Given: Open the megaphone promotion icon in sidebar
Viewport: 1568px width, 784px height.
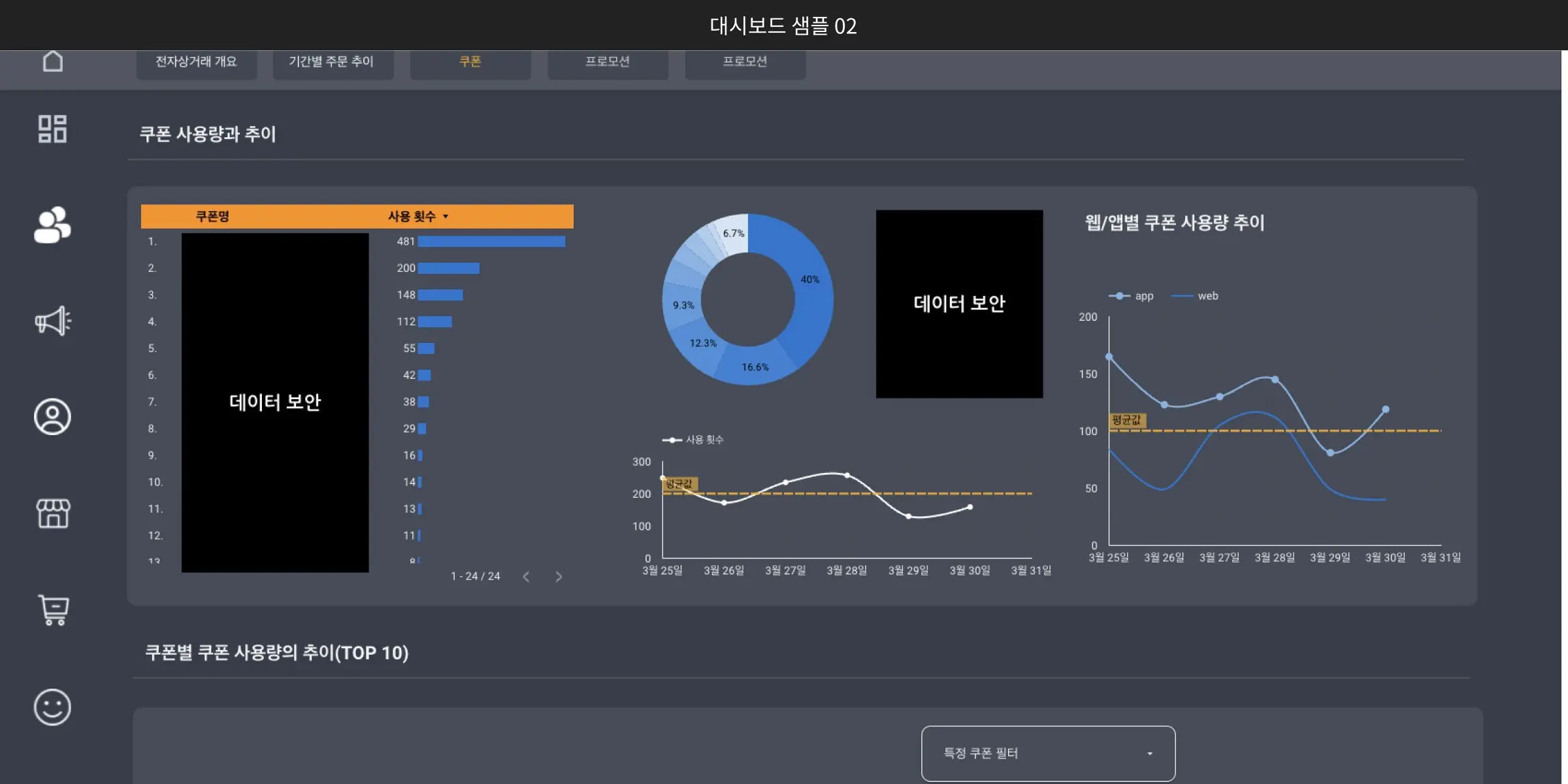Looking at the screenshot, I should coord(52,321).
